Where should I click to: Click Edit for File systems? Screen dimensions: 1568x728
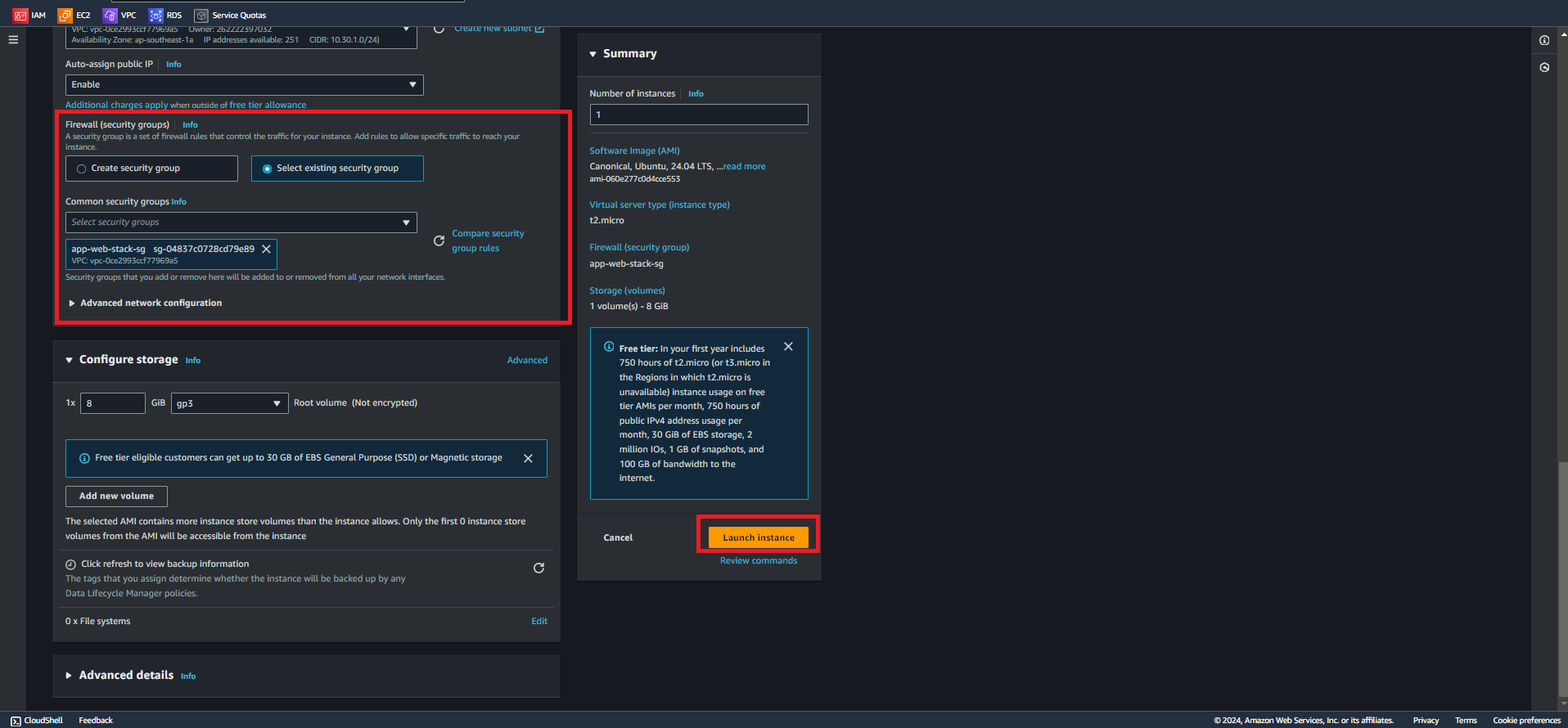[539, 621]
